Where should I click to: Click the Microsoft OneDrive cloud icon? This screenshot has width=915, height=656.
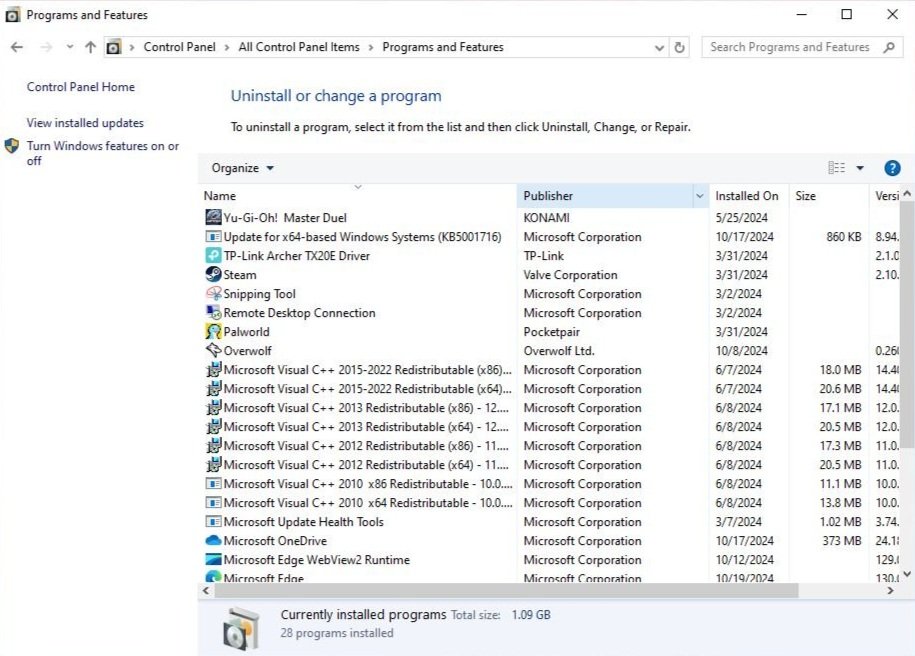pyautogui.click(x=214, y=540)
